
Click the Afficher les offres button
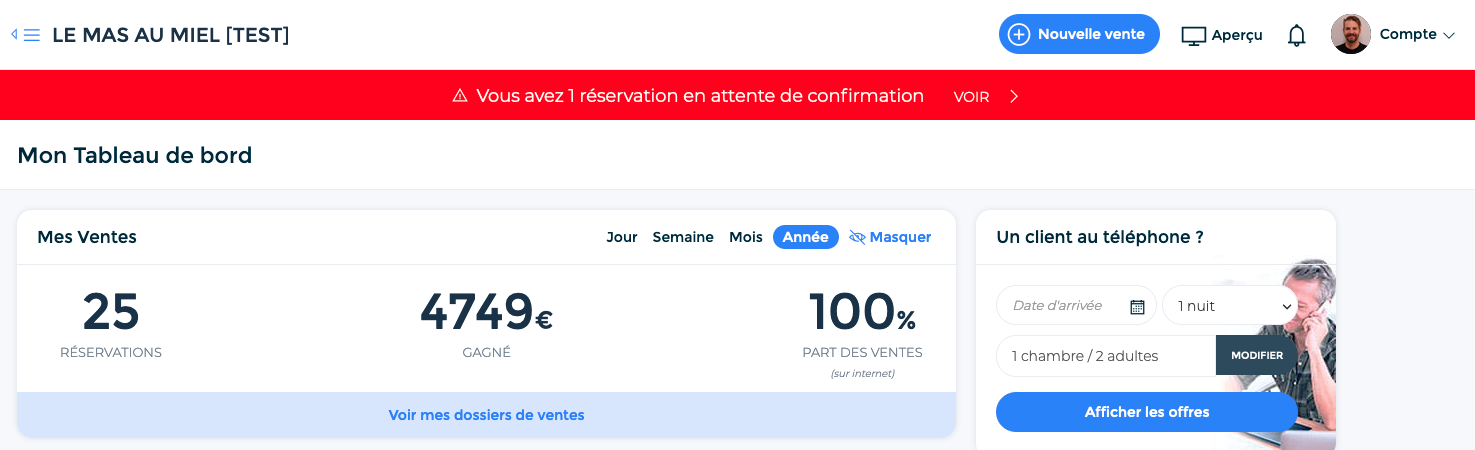pyautogui.click(x=1147, y=412)
